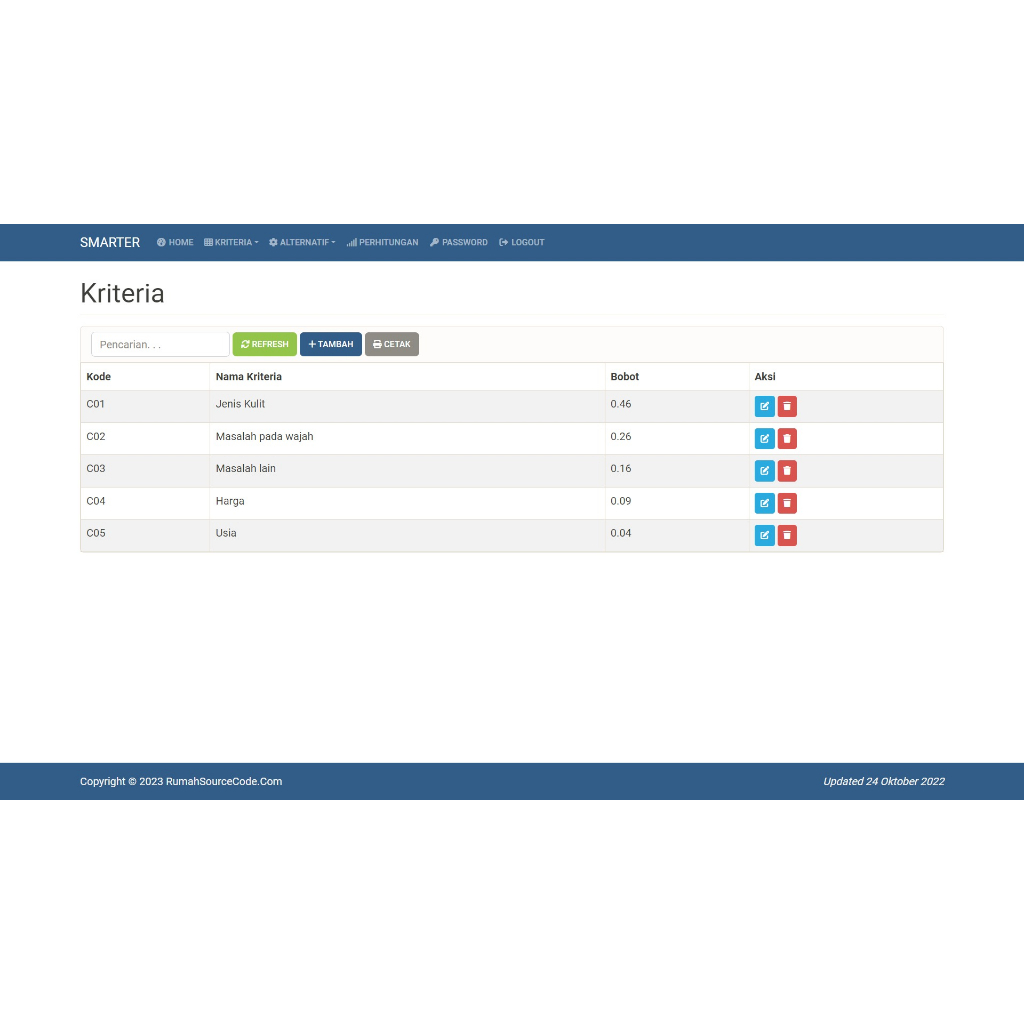Print the list with Cetak
Image resolution: width=1024 pixels, height=1024 pixels.
tap(392, 344)
